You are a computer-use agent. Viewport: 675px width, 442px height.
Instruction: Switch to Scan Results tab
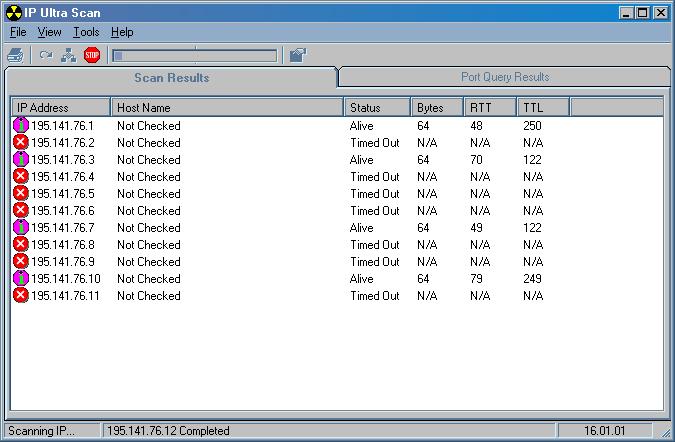[x=171, y=78]
